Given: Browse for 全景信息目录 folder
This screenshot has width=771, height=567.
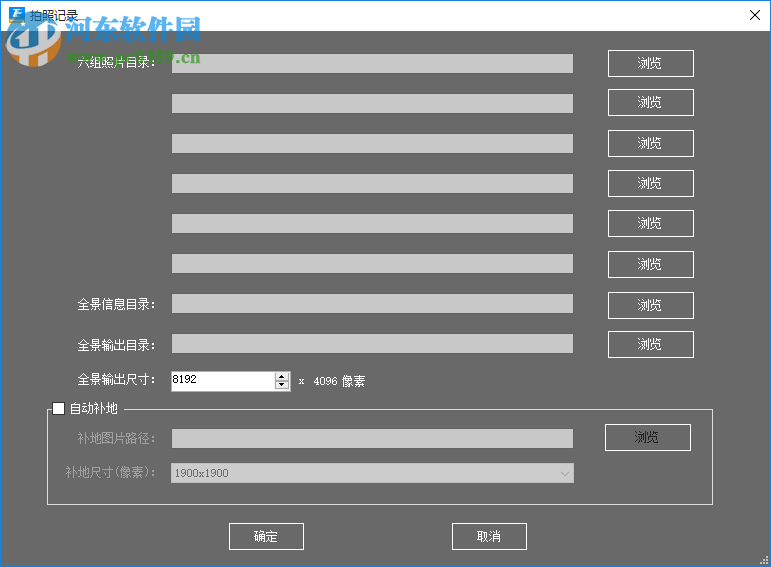Looking at the screenshot, I should pyautogui.click(x=651, y=305).
